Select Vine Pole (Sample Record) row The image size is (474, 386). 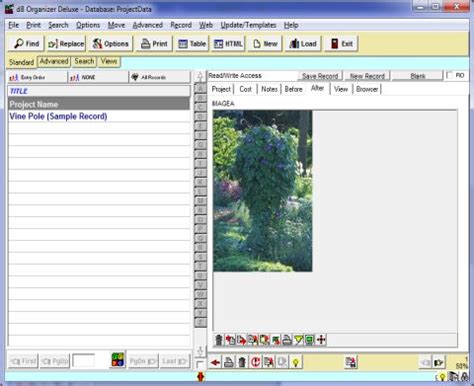coord(99,116)
